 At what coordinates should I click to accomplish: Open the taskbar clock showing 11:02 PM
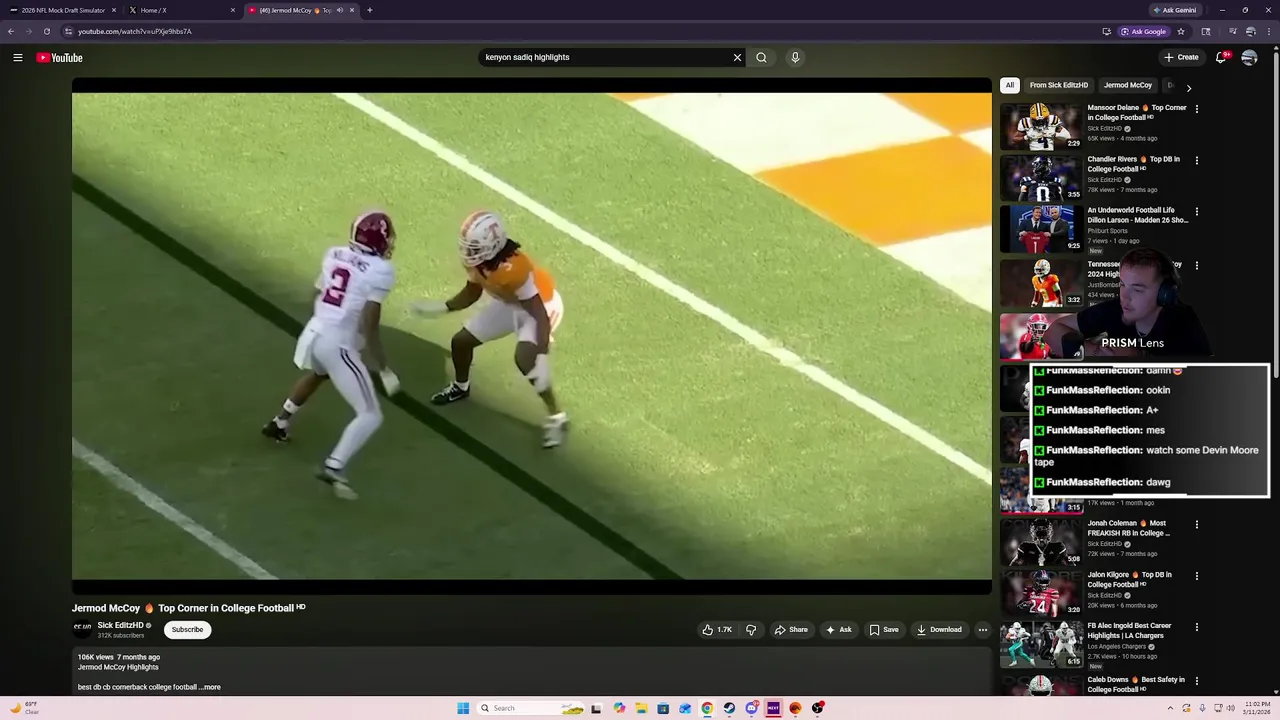click(x=1256, y=708)
